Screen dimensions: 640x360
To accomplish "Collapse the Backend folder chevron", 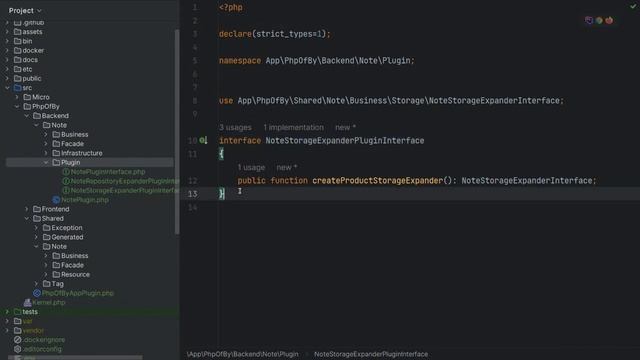I will (x=27, y=116).
